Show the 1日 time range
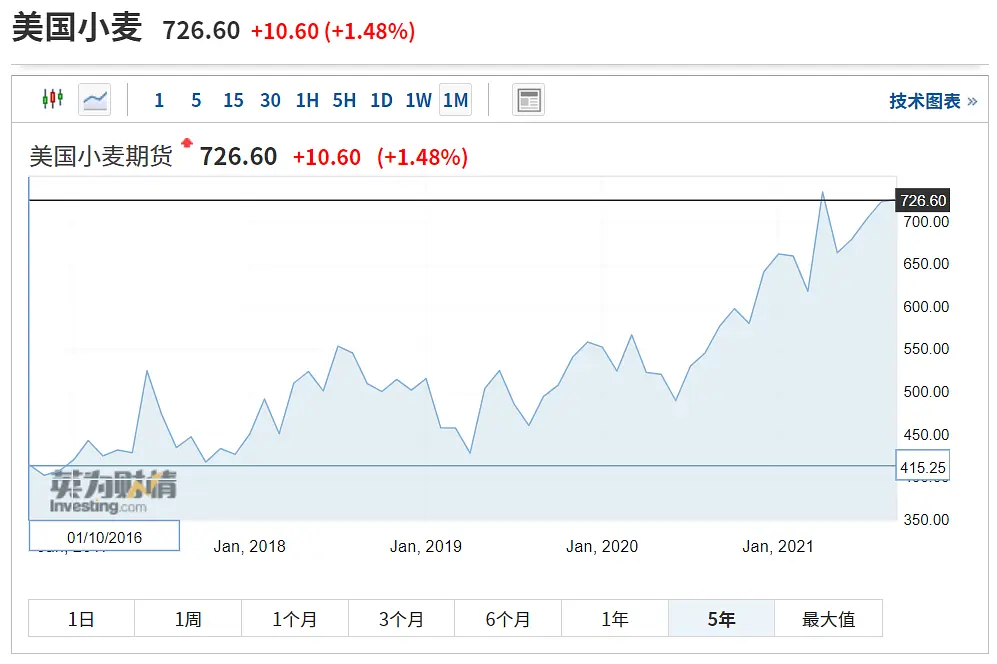Viewport: 997px width, 664px height. coord(81,619)
